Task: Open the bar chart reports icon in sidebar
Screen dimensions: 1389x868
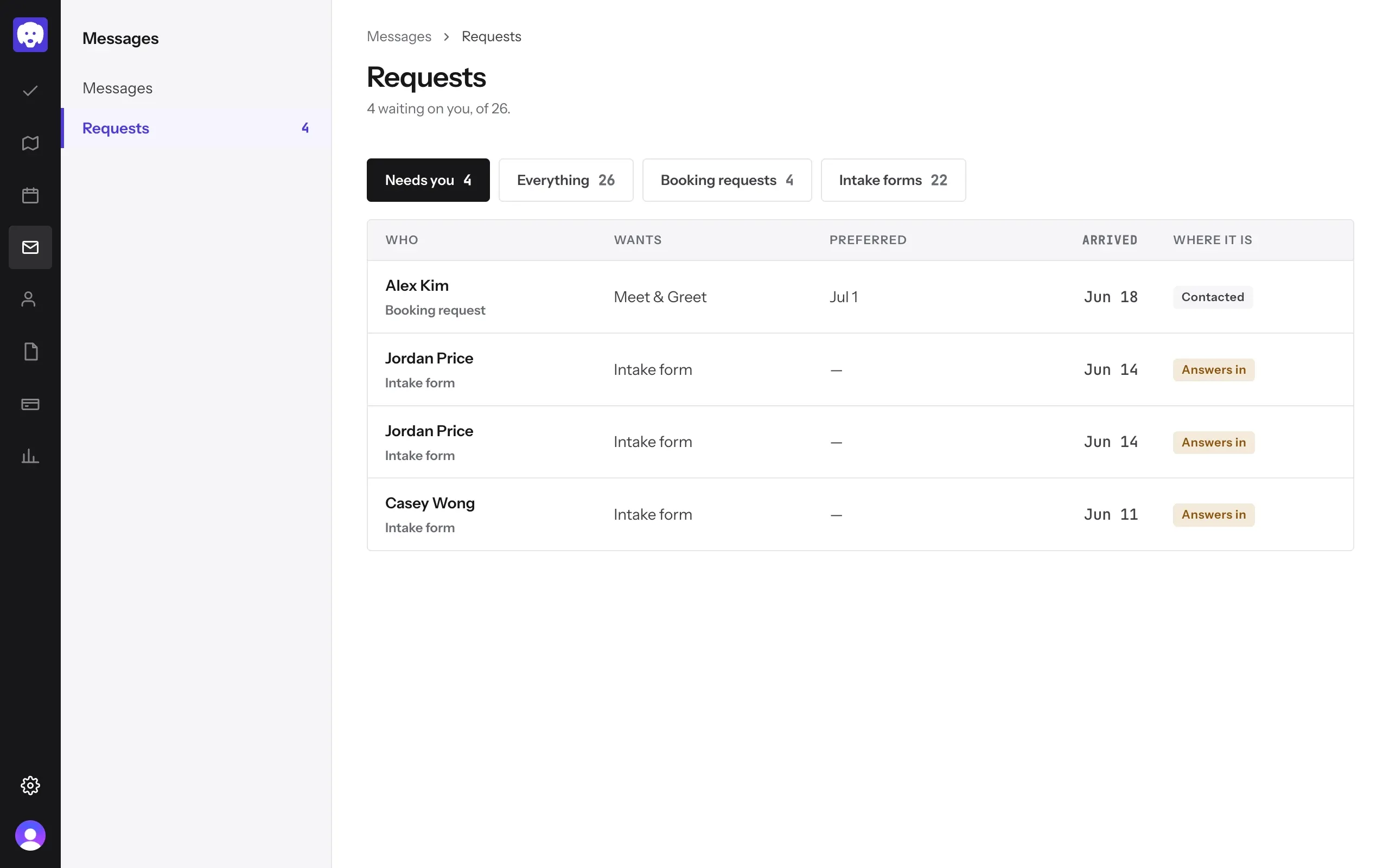Action: [x=30, y=456]
